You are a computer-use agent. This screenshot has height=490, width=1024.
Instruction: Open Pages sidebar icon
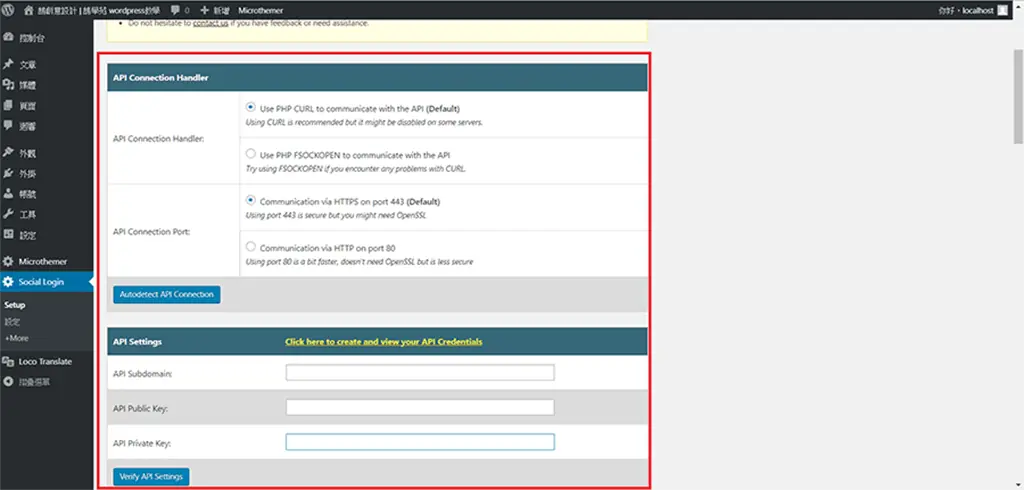point(8,105)
